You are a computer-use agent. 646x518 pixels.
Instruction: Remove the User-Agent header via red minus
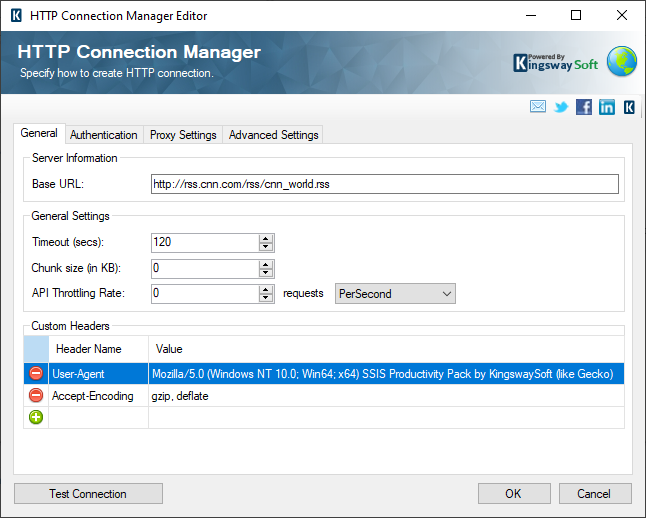36,373
